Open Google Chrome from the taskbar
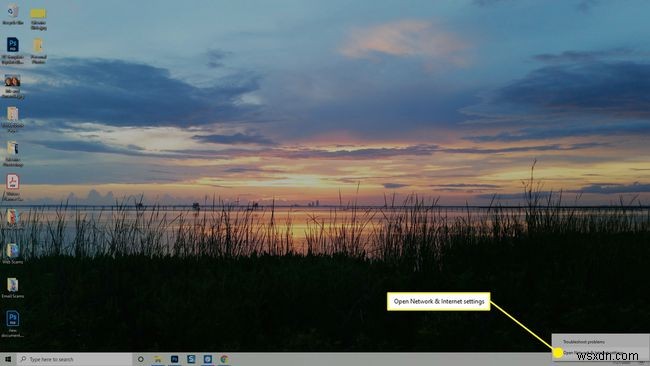The height and width of the screenshot is (366, 650). [x=224, y=359]
